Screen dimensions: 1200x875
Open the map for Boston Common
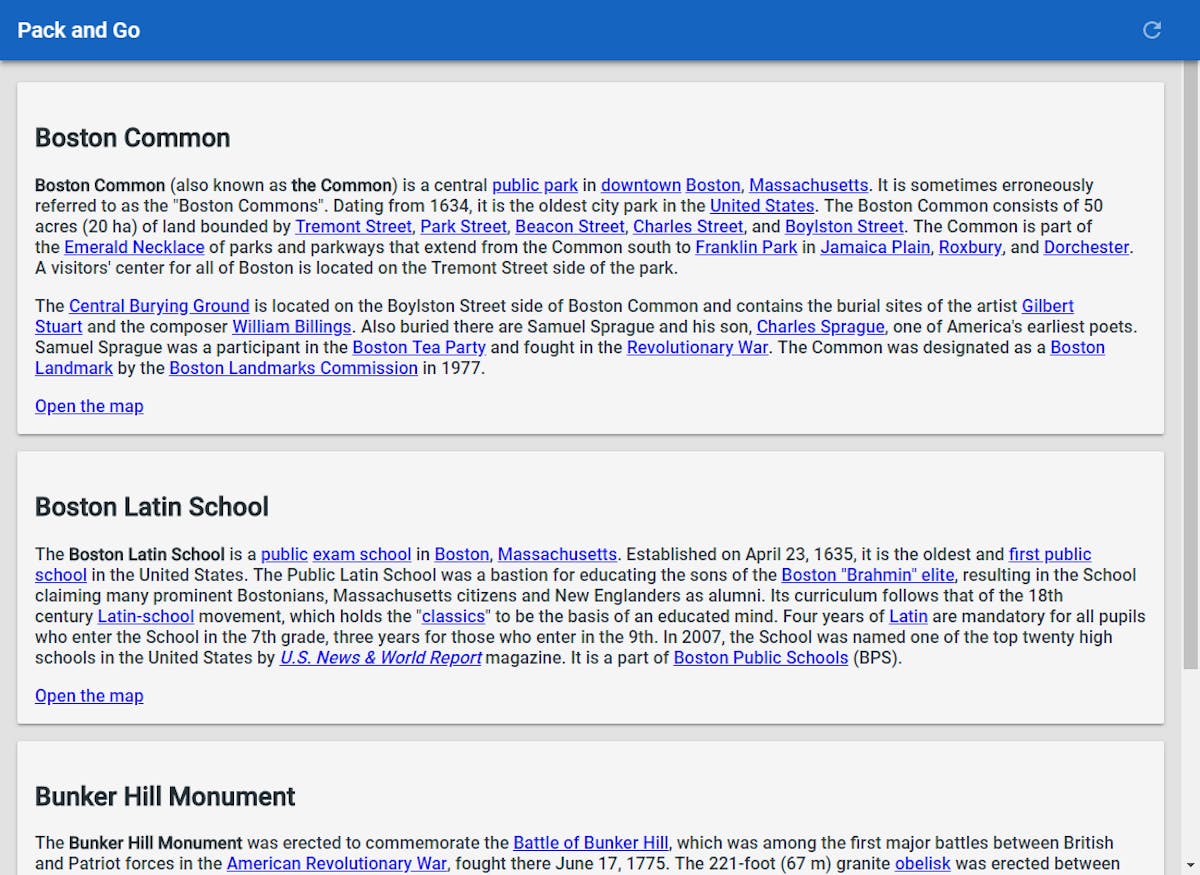click(x=89, y=406)
